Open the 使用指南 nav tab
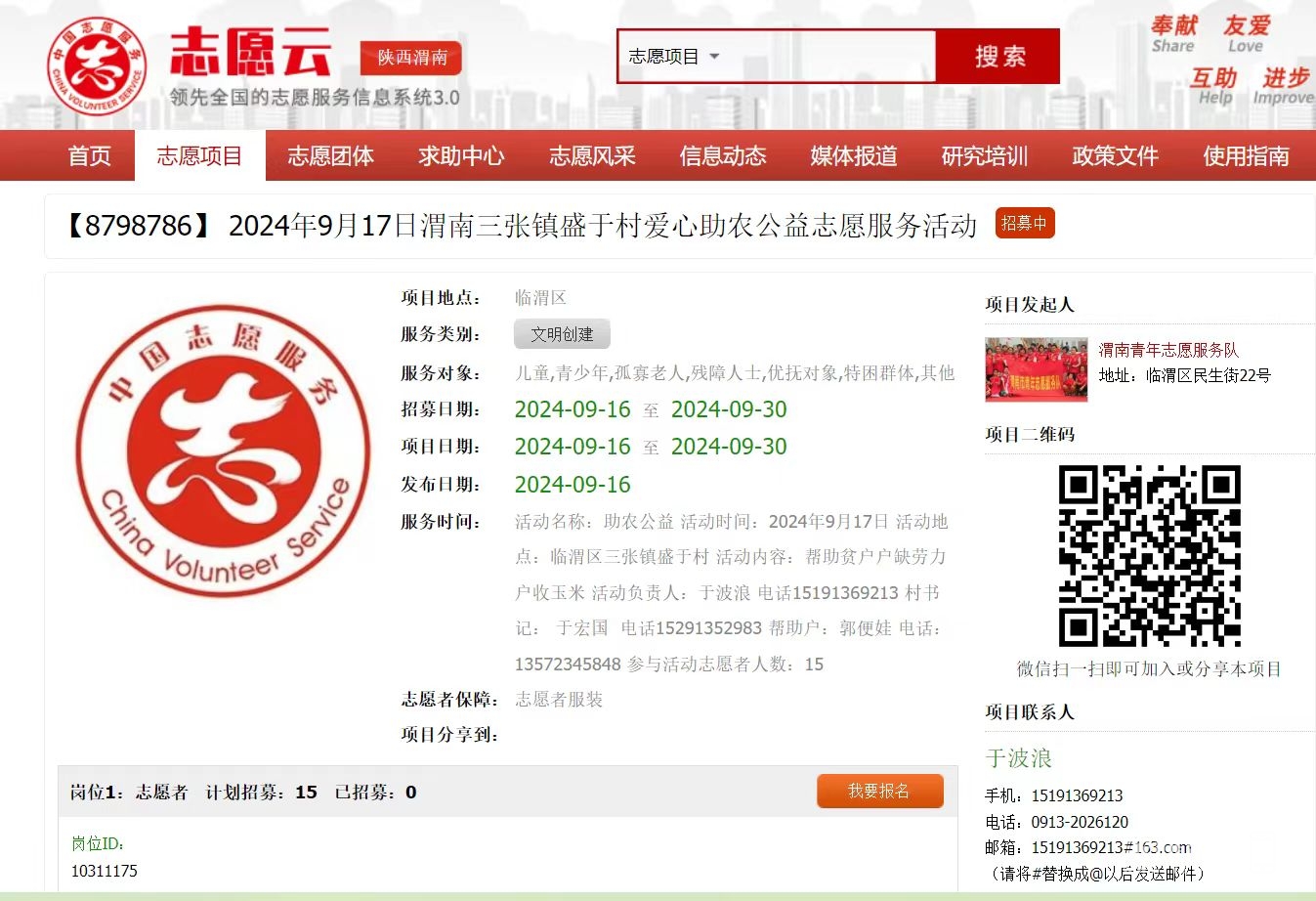The height and width of the screenshot is (901, 1316). click(1247, 156)
